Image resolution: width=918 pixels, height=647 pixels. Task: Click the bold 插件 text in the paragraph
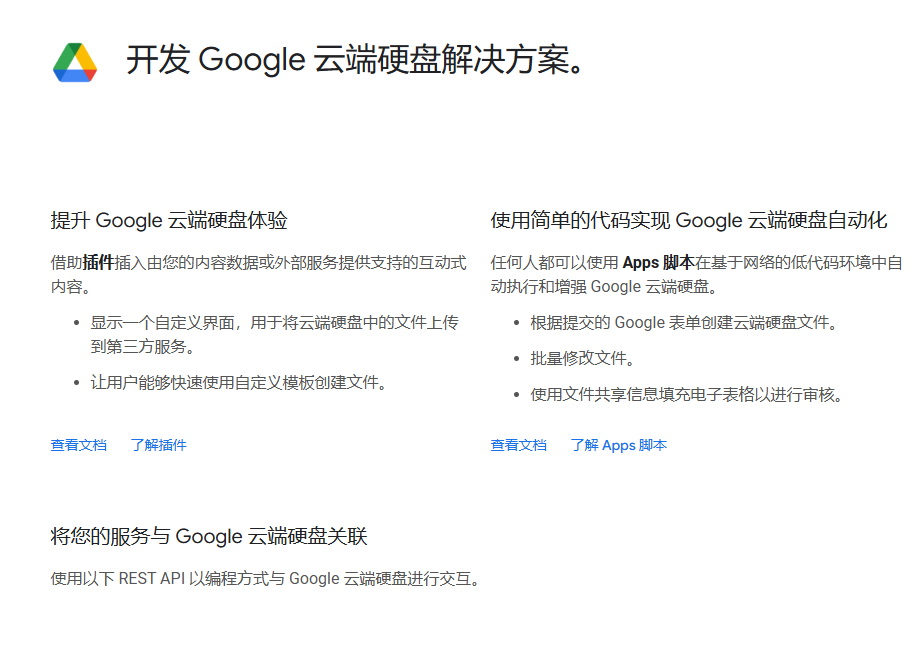tap(98, 262)
